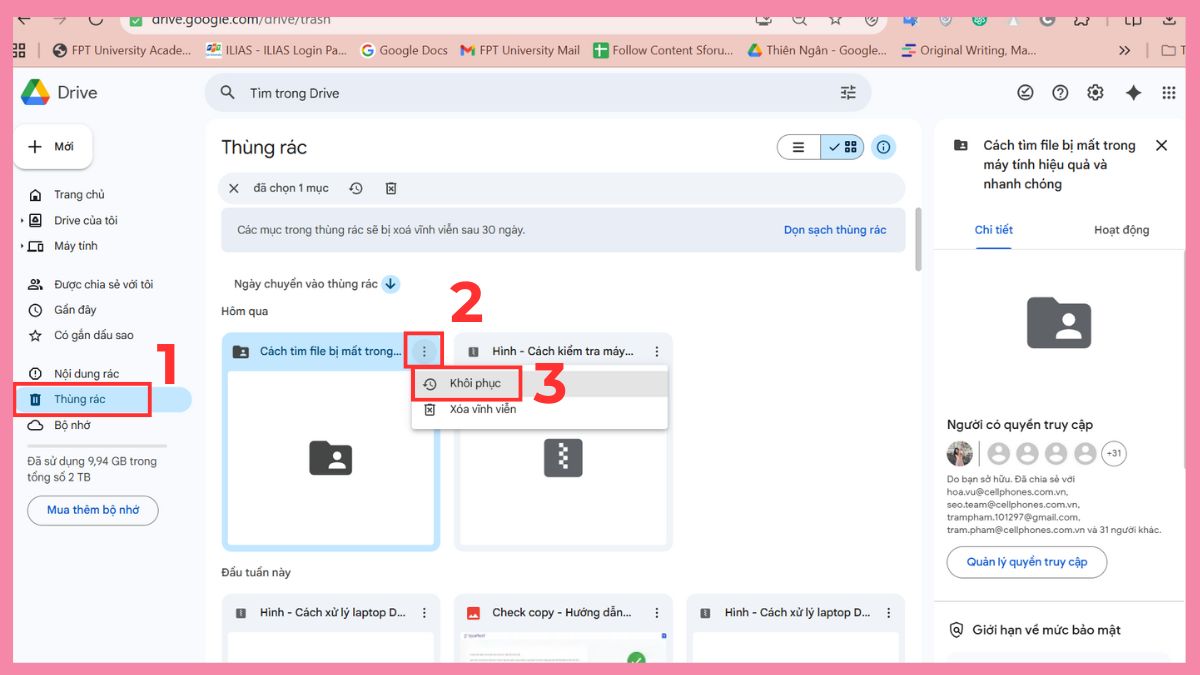The height and width of the screenshot is (675, 1200).
Task: Open 'Có gắn dấu sao' in sidebar
Action: [x=94, y=335]
